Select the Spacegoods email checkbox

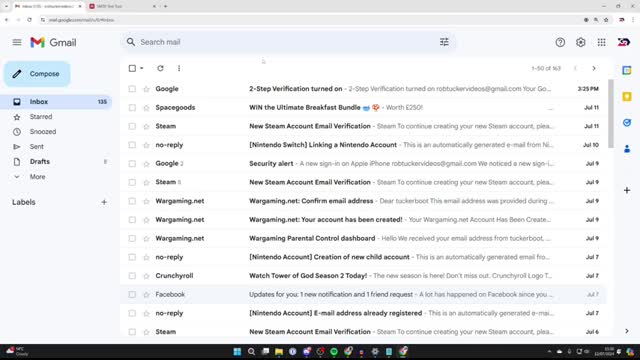[132, 108]
